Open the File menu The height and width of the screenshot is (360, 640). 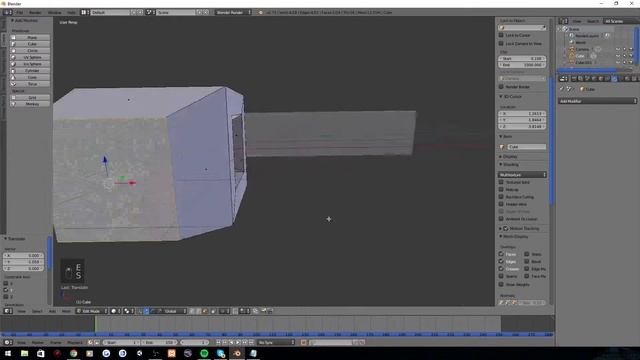pos(19,13)
